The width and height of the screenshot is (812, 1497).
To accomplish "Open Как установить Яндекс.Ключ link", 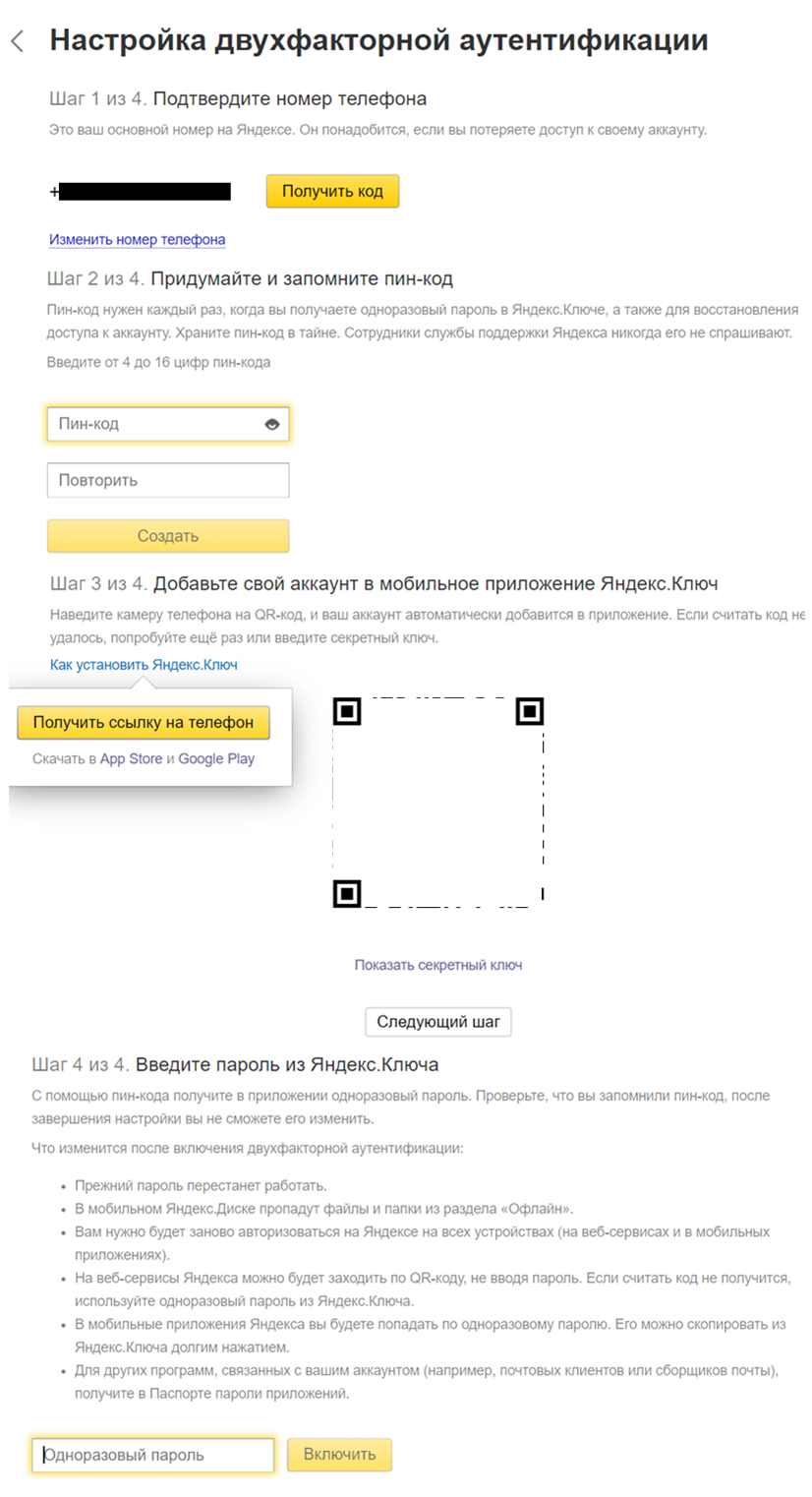I will pos(144,665).
